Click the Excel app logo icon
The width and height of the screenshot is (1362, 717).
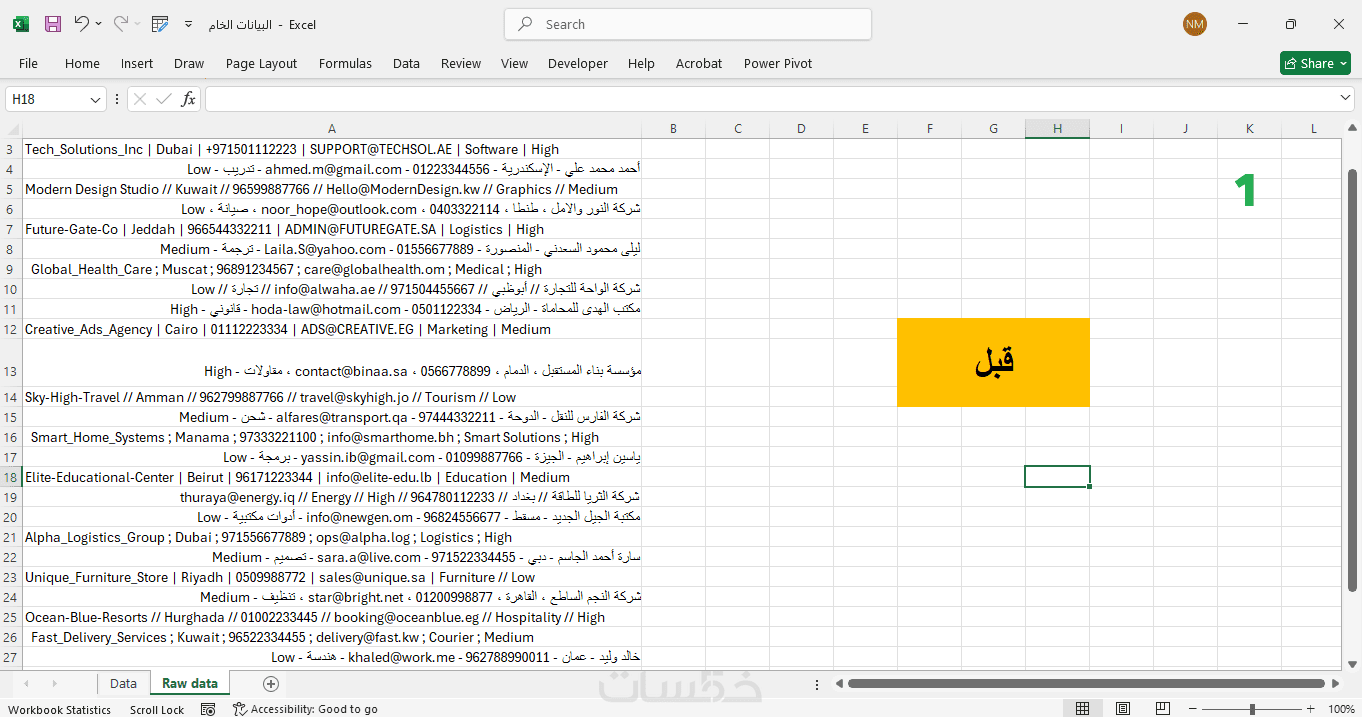coord(21,24)
